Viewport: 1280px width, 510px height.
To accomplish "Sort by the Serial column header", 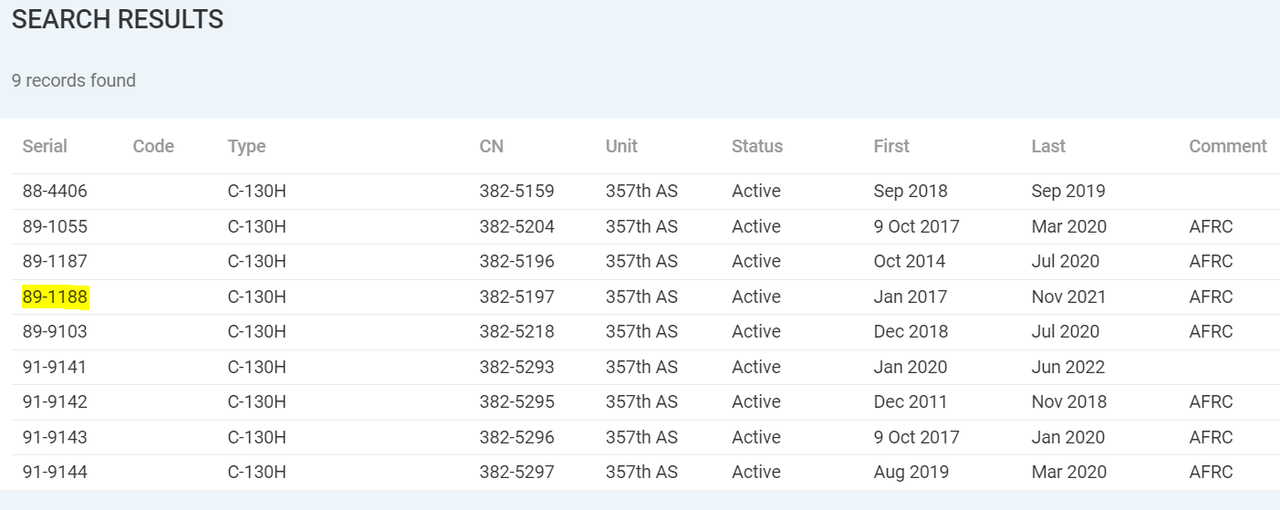I will tap(45, 146).
